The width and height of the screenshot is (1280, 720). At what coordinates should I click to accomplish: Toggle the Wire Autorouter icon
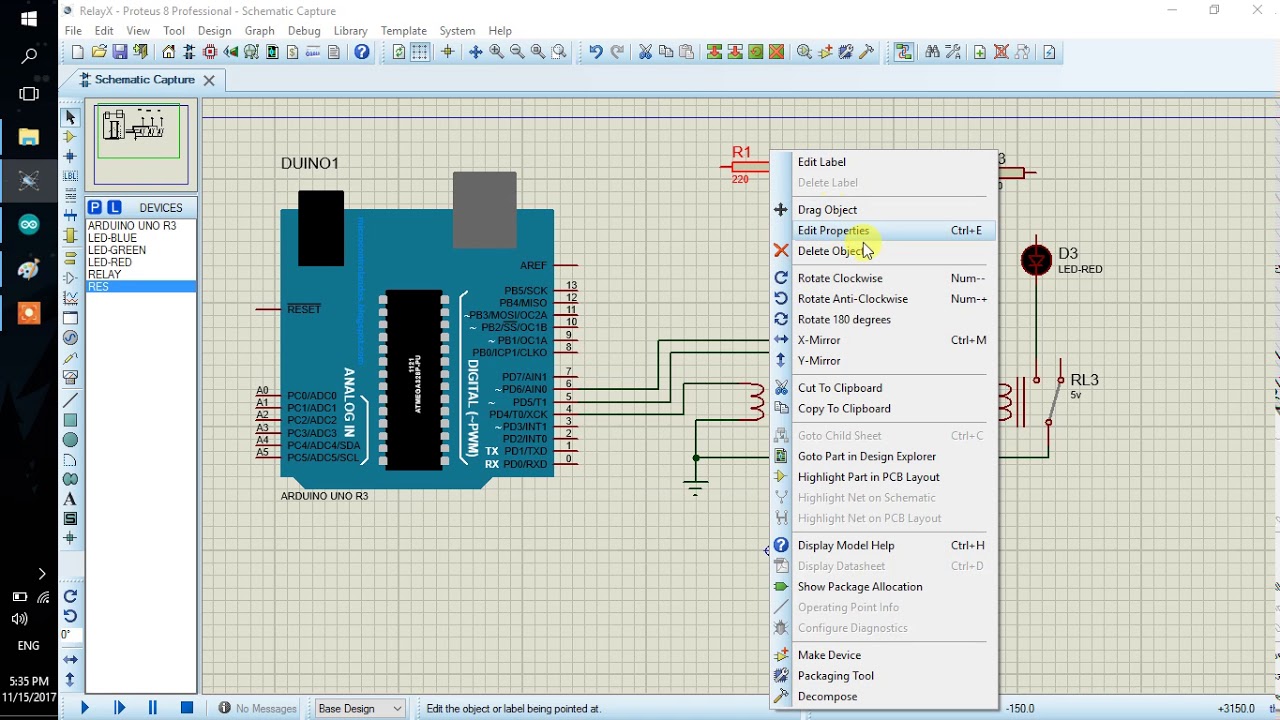coord(904,52)
